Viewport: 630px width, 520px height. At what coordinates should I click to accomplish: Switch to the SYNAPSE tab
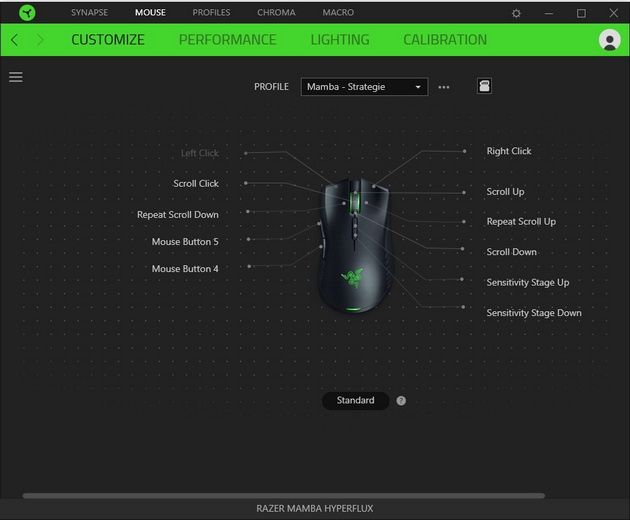tap(90, 12)
